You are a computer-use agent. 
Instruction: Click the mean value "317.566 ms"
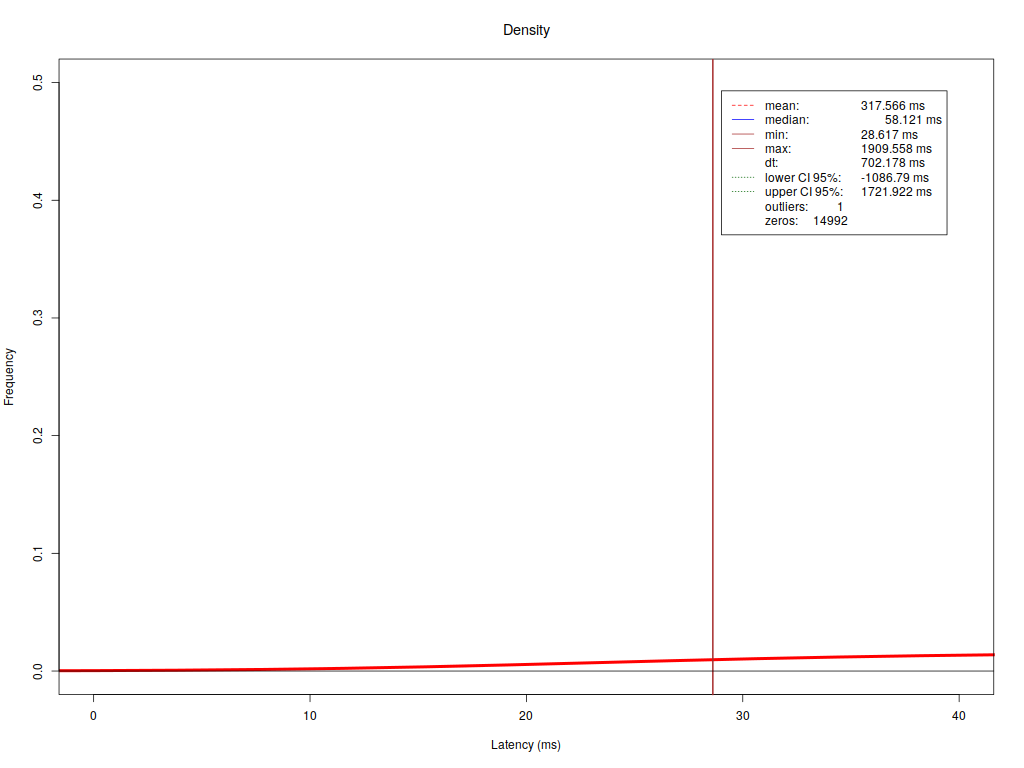(x=892, y=106)
